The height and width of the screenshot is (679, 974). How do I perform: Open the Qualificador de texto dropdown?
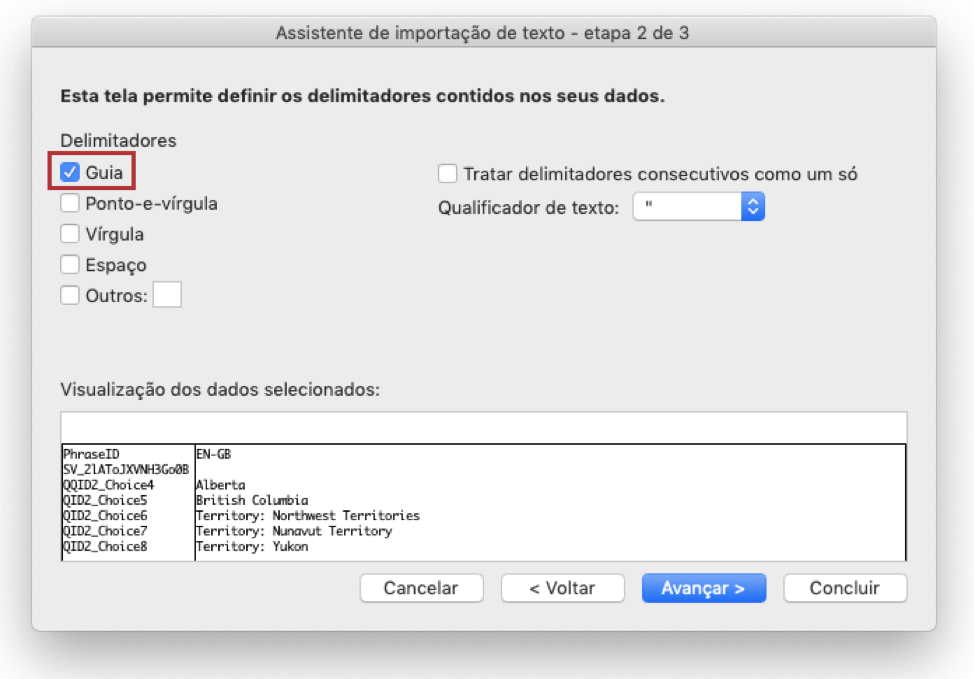(x=698, y=207)
